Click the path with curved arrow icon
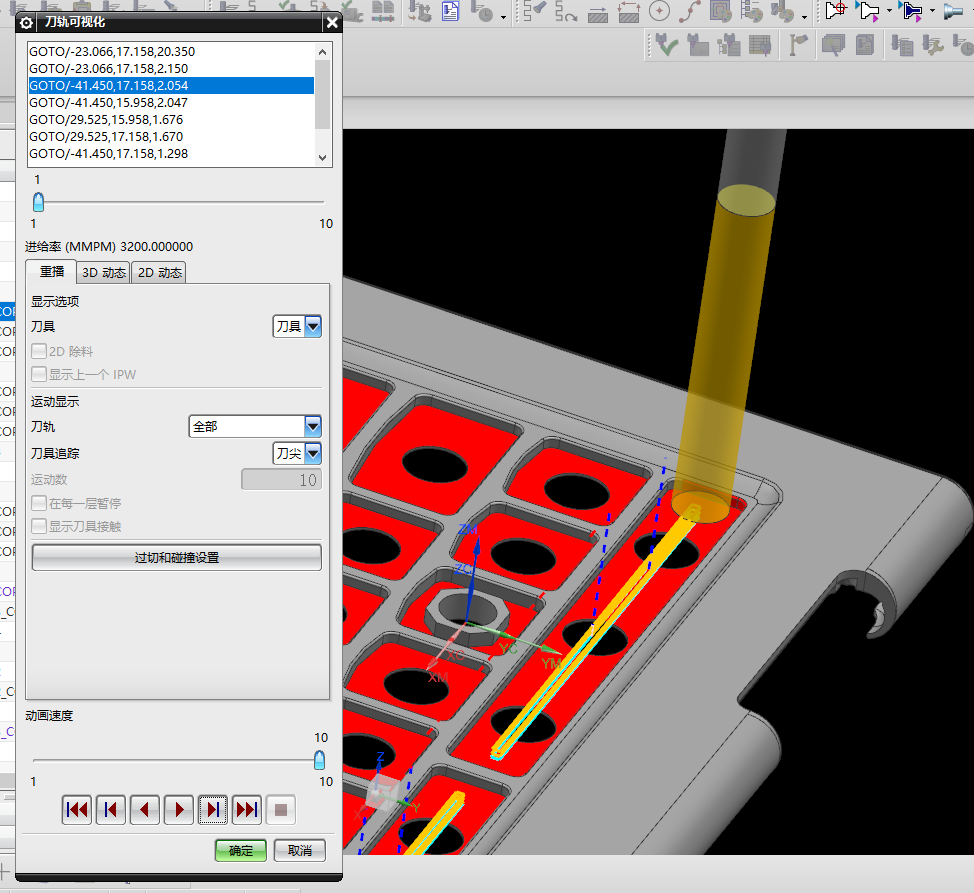This screenshot has height=893, width=974. [565, 11]
